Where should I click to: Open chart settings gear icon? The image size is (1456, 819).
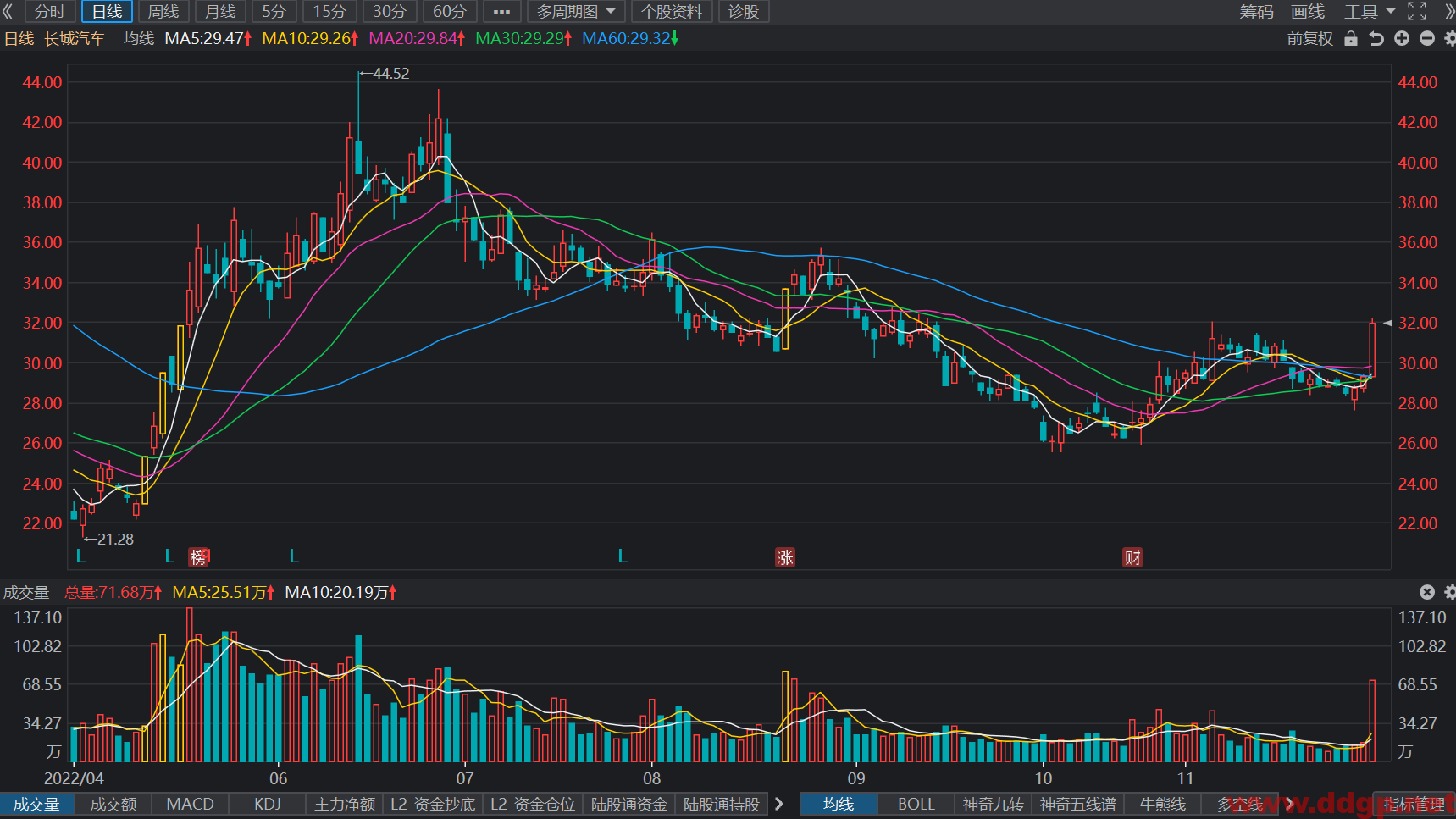pos(1449,39)
